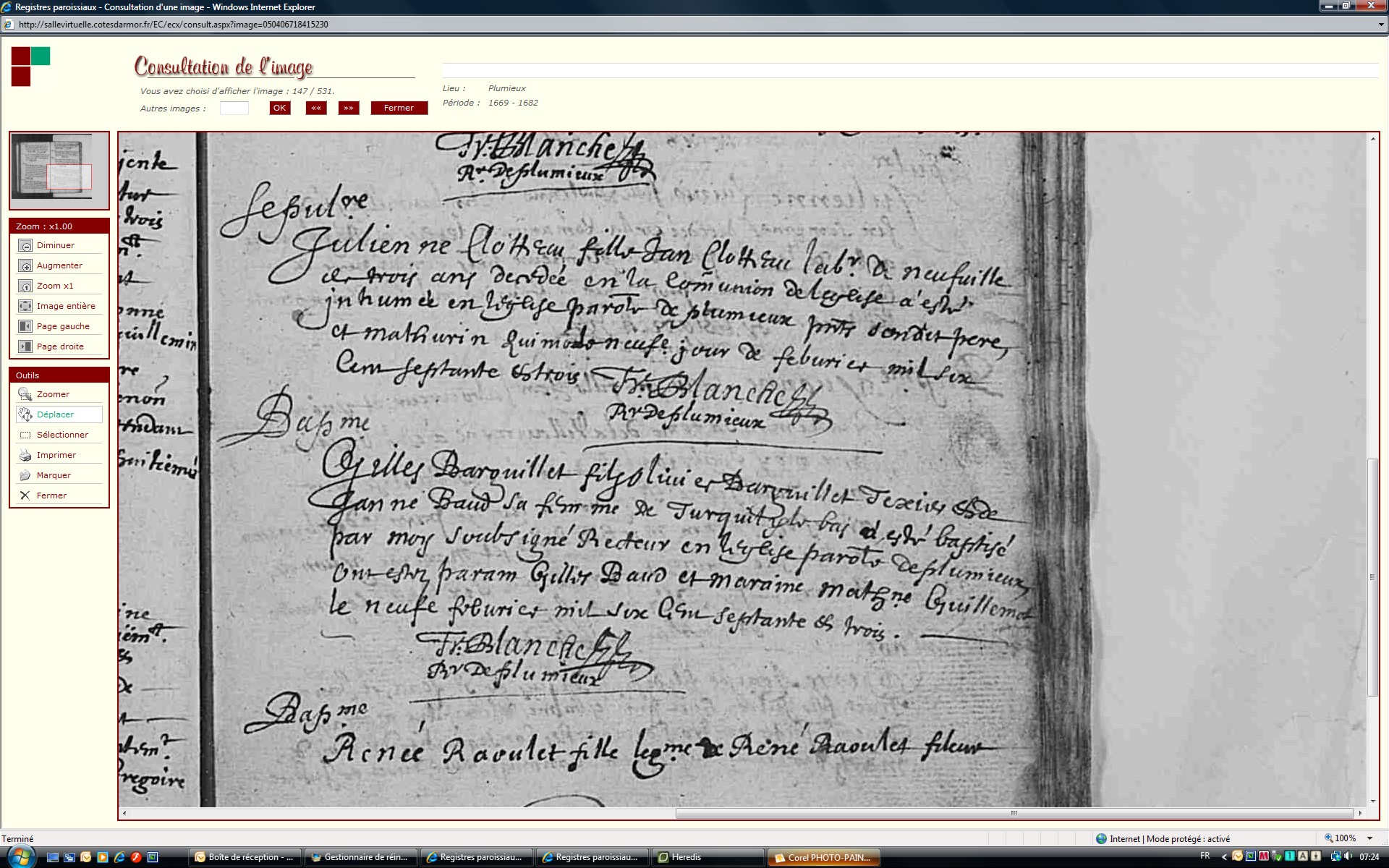Display the left page (Page gauche)
The image size is (1389, 868).
pyautogui.click(x=25, y=327)
